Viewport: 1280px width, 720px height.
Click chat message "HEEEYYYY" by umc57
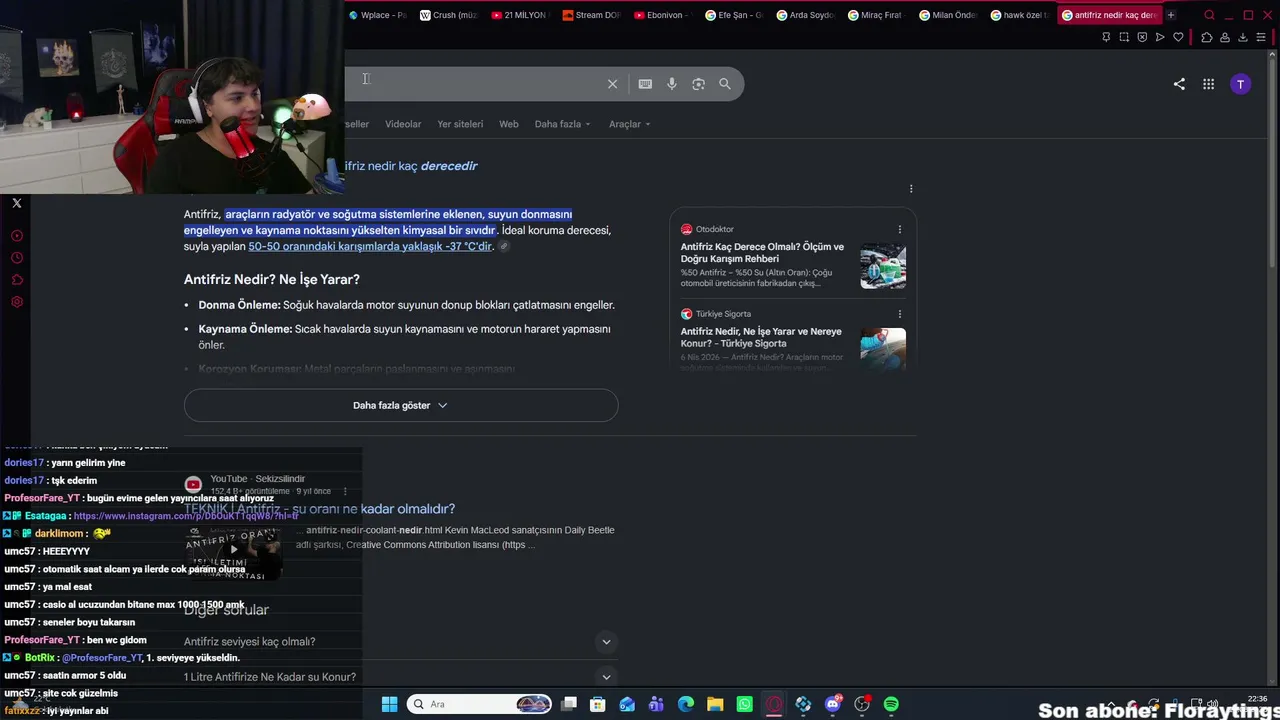(x=66, y=551)
